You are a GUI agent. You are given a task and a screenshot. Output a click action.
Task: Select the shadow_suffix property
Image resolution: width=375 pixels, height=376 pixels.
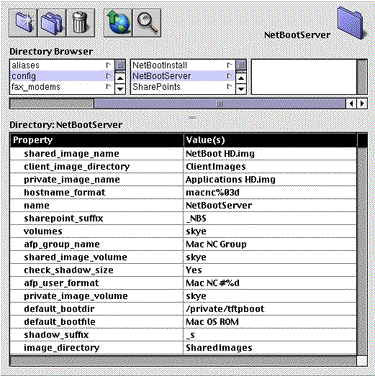point(56,335)
